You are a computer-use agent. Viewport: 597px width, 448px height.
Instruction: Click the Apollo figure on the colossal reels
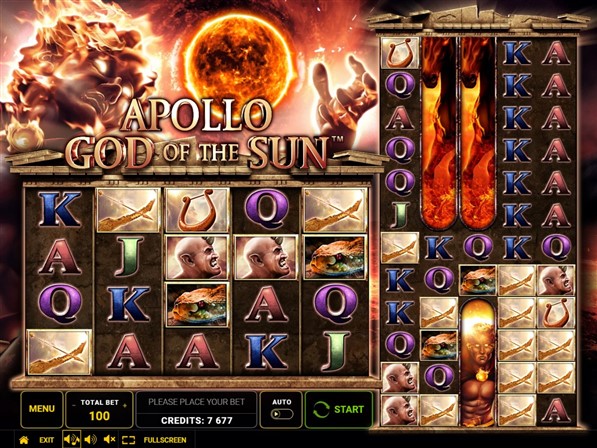[x=478, y=362]
